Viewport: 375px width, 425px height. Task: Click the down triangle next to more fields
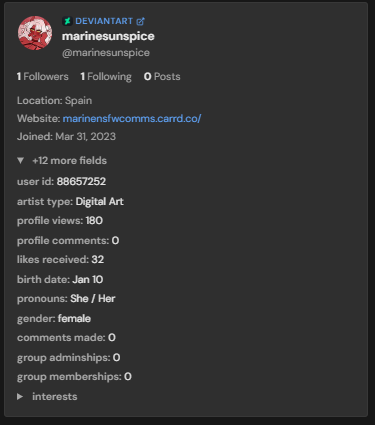pos(20,161)
